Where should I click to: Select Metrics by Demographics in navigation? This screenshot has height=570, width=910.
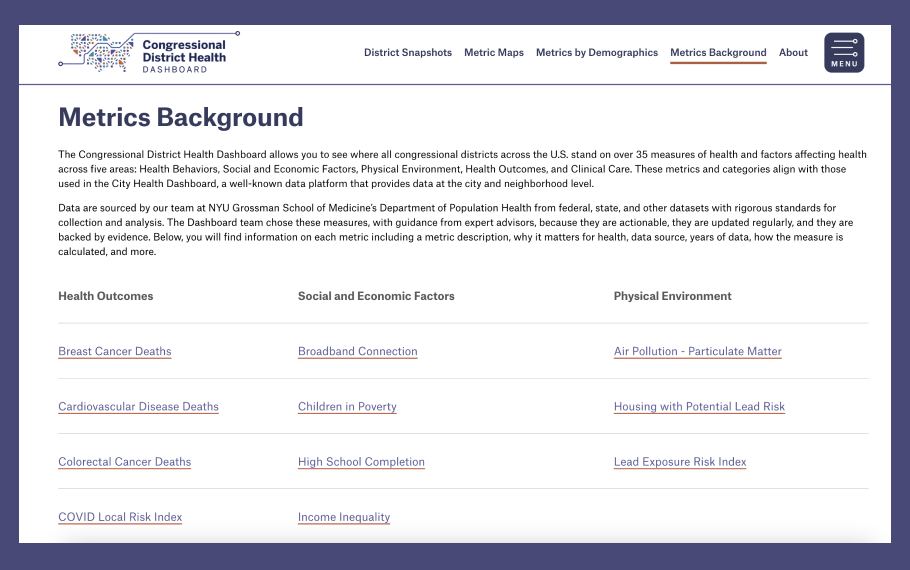point(596,53)
